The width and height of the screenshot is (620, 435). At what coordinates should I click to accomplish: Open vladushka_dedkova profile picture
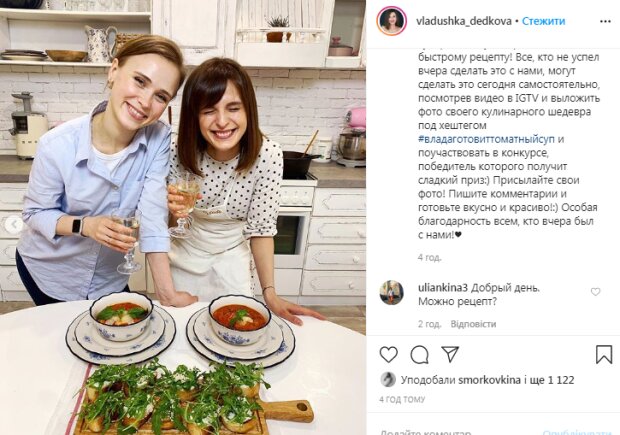(391, 21)
